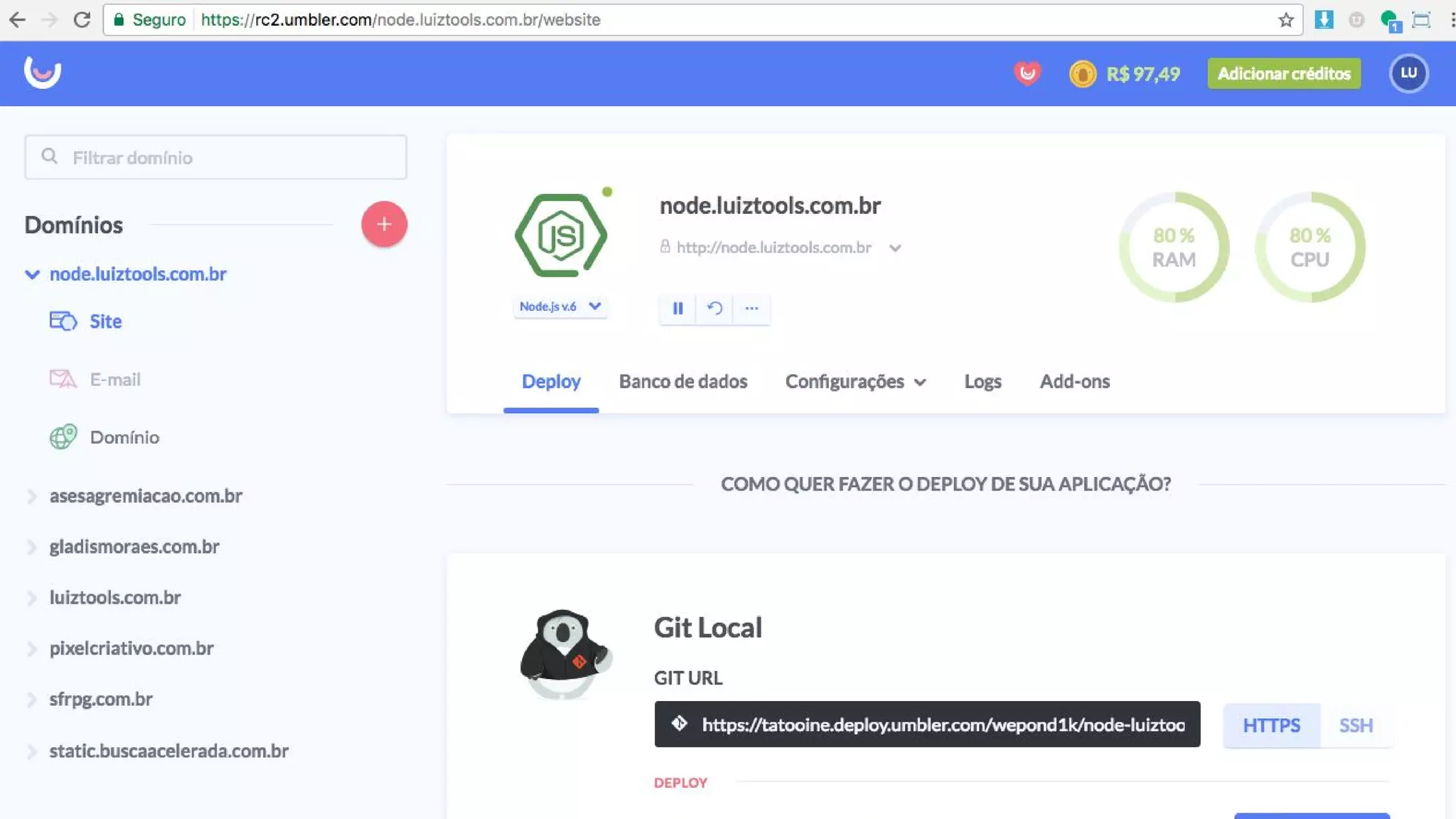Bookmark page with the star icon
The height and width of the screenshot is (819, 1456).
pos(1285,20)
